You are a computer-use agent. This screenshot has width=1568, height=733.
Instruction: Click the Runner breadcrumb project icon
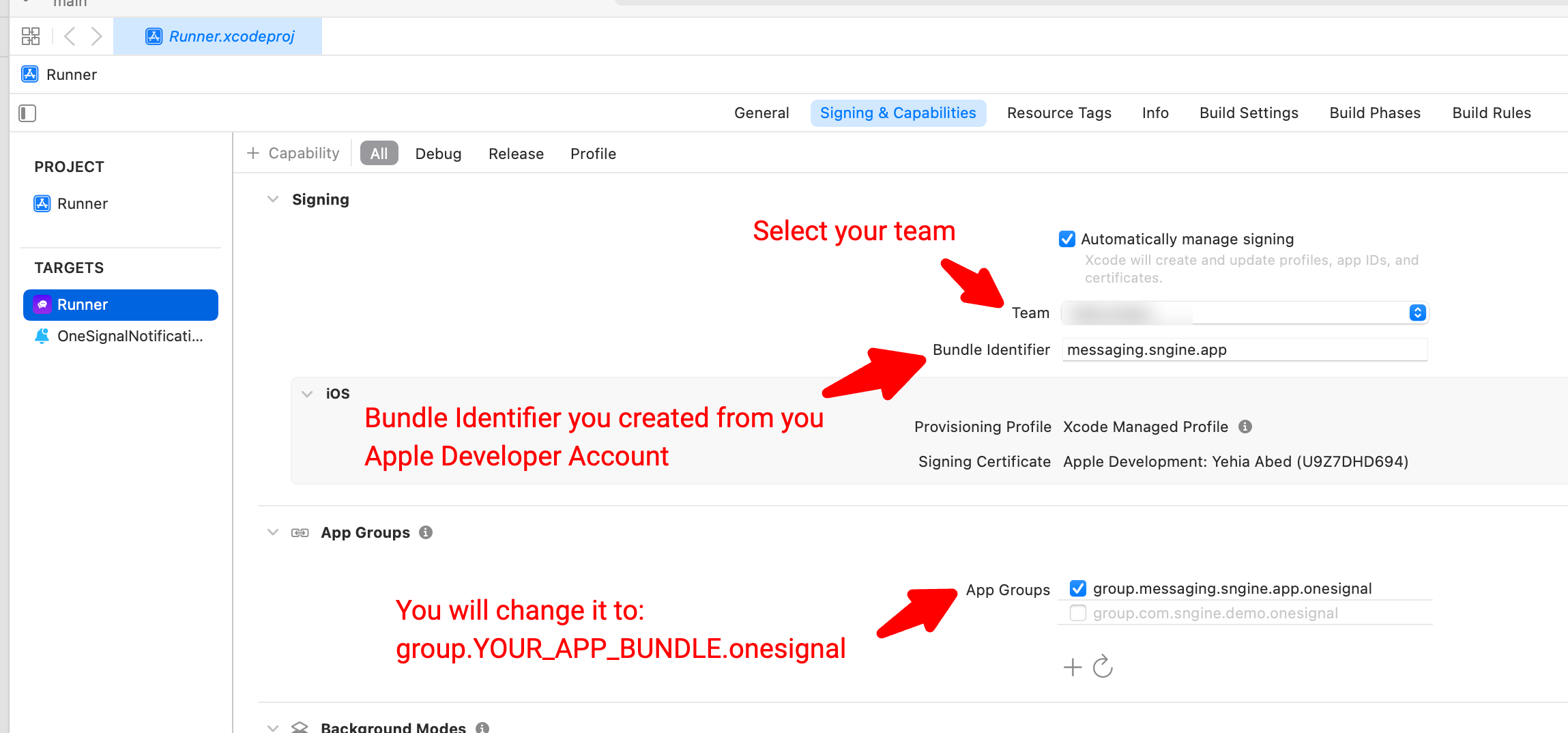point(30,74)
